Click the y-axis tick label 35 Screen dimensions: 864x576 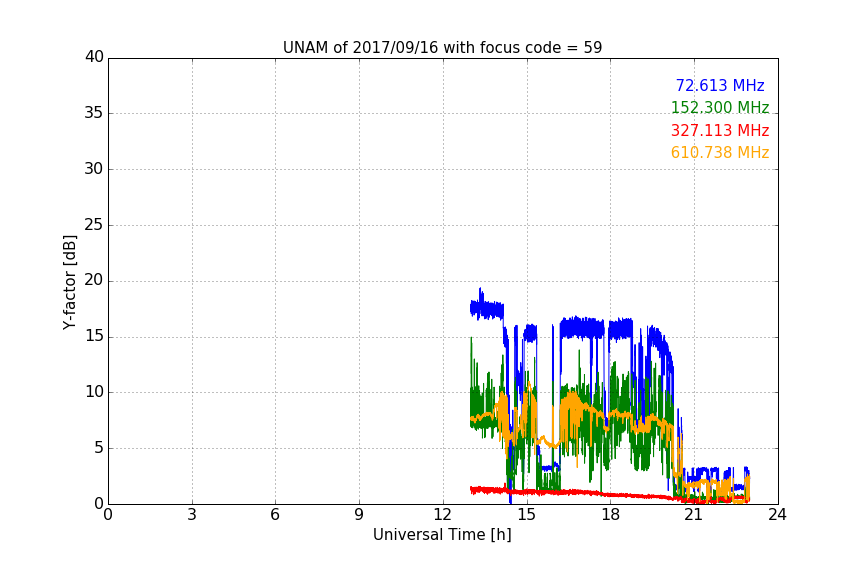pos(94,113)
